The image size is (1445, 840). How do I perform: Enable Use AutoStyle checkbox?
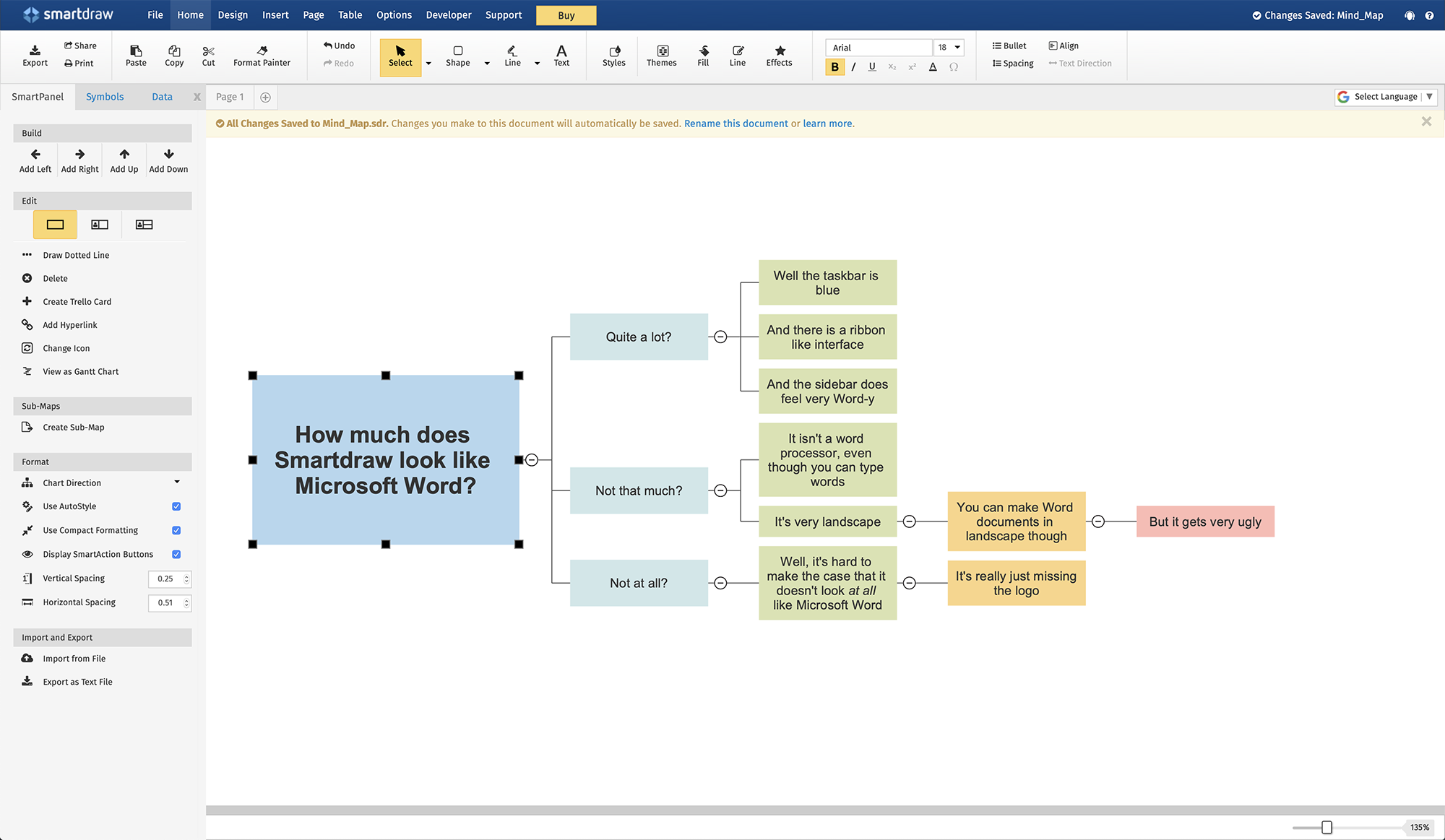[176, 506]
